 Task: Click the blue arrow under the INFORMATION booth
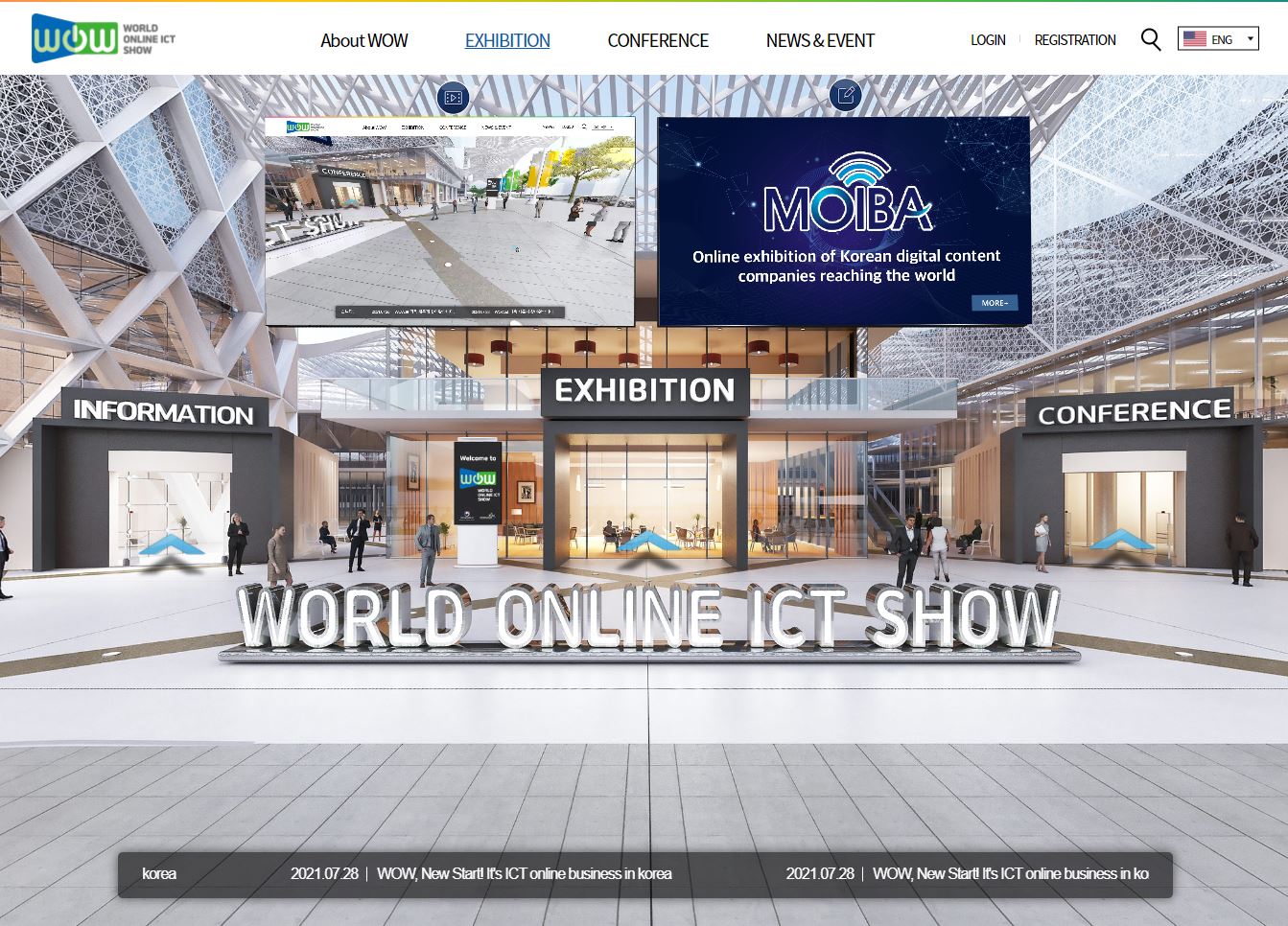click(x=172, y=546)
